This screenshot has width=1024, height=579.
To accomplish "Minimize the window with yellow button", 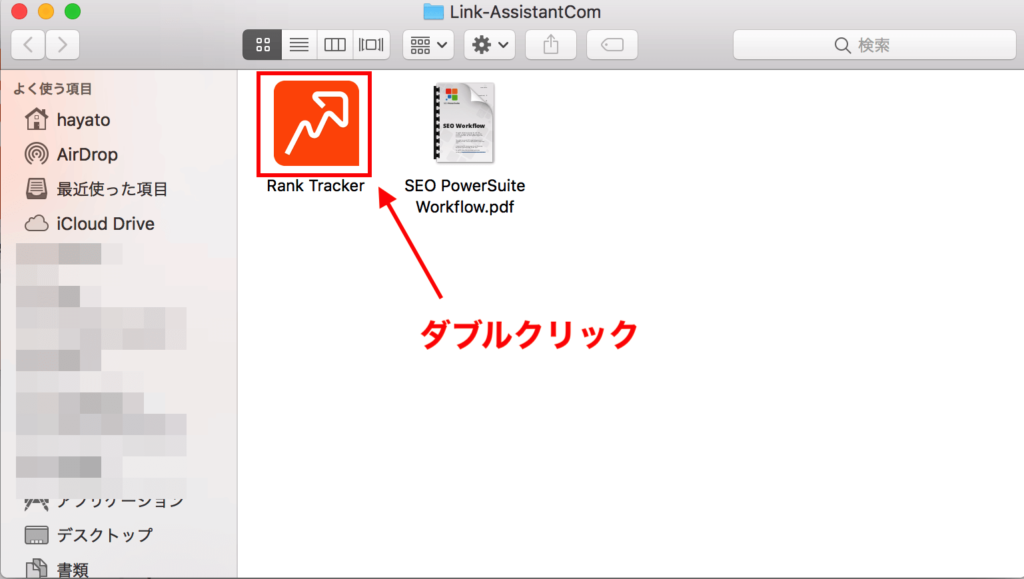I will [x=46, y=11].
